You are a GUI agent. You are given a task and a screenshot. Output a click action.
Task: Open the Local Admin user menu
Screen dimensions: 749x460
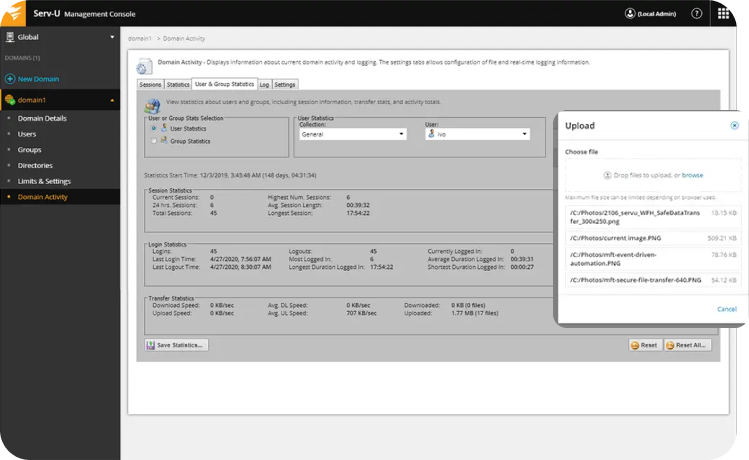pos(650,14)
